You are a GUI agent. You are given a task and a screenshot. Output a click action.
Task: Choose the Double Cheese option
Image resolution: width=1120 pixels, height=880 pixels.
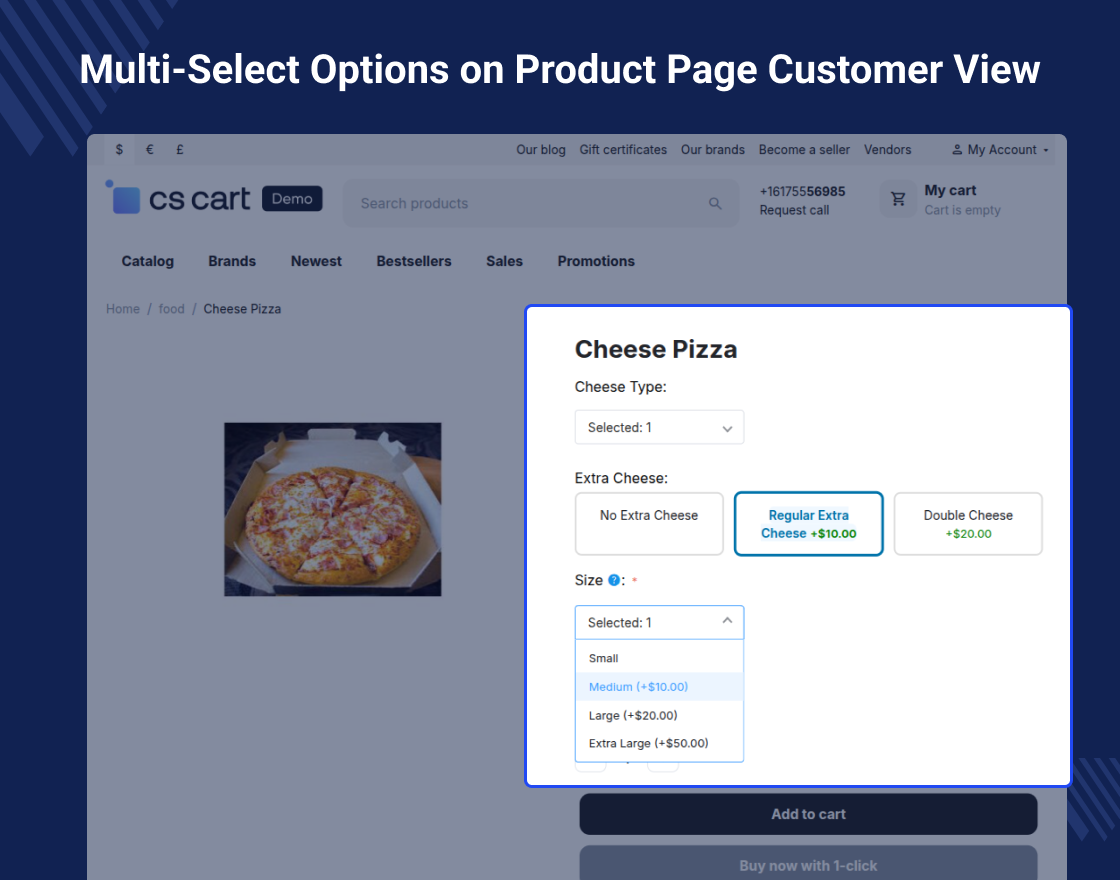click(967, 523)
